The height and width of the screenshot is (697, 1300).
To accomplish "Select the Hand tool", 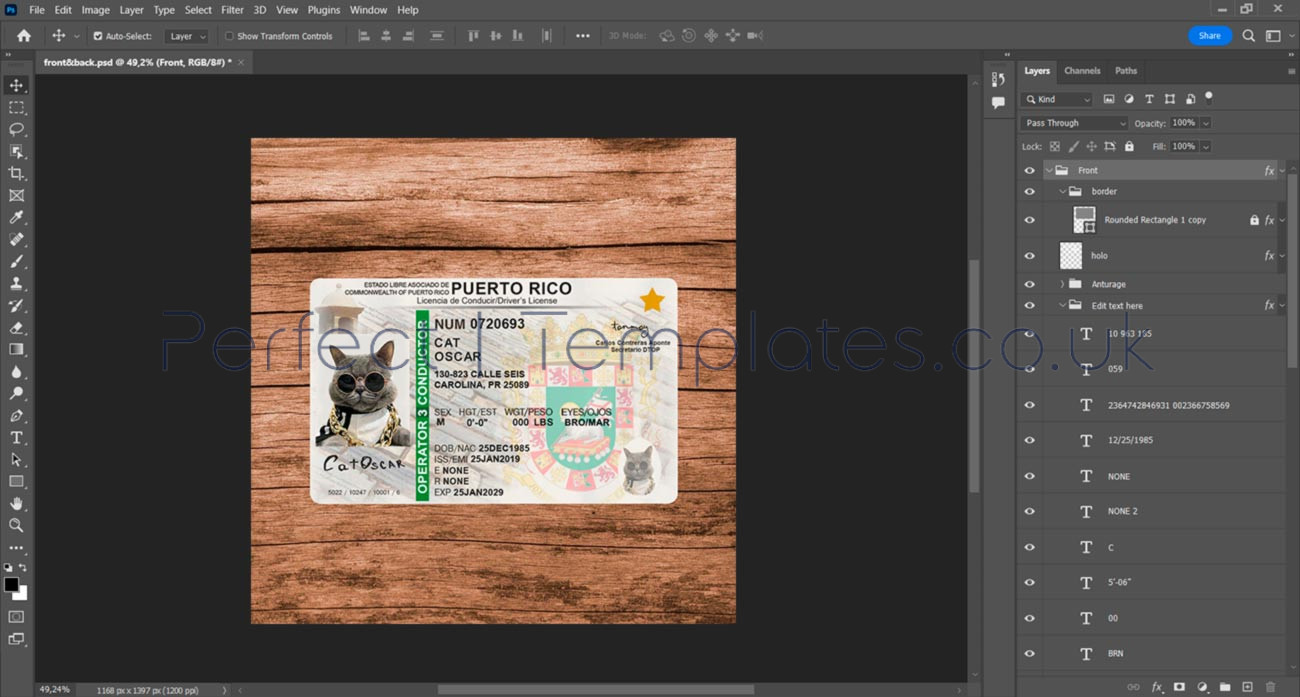I will 16,504.
